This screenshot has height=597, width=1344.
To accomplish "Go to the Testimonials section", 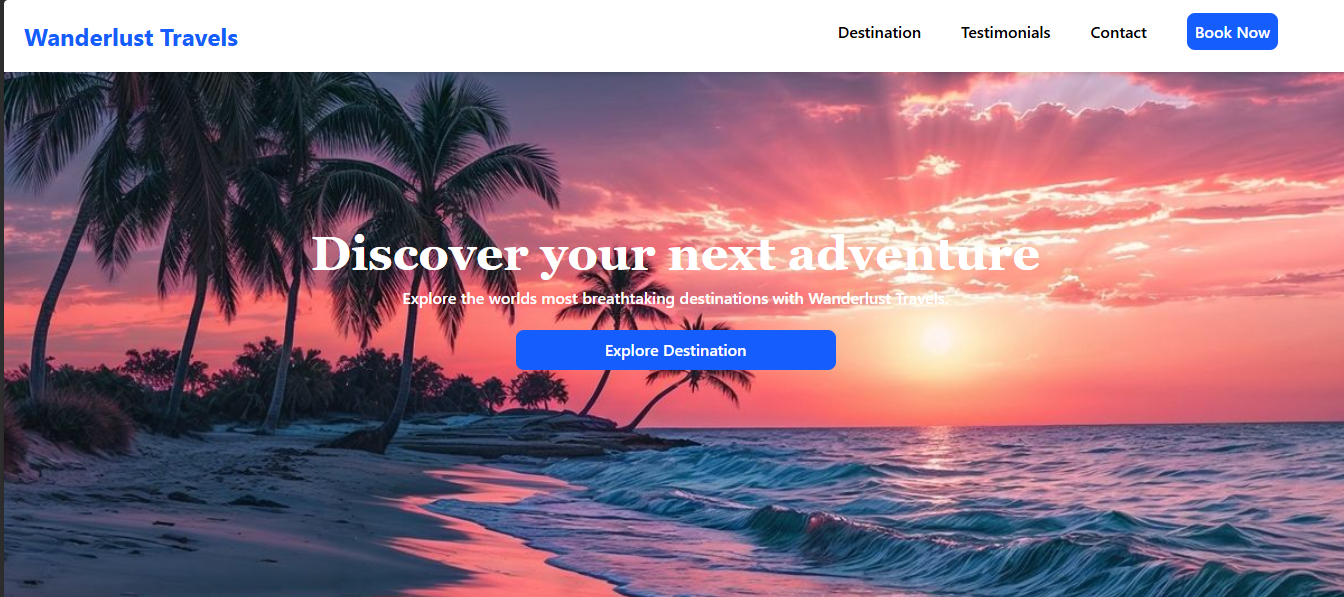I will [1005, 33].
